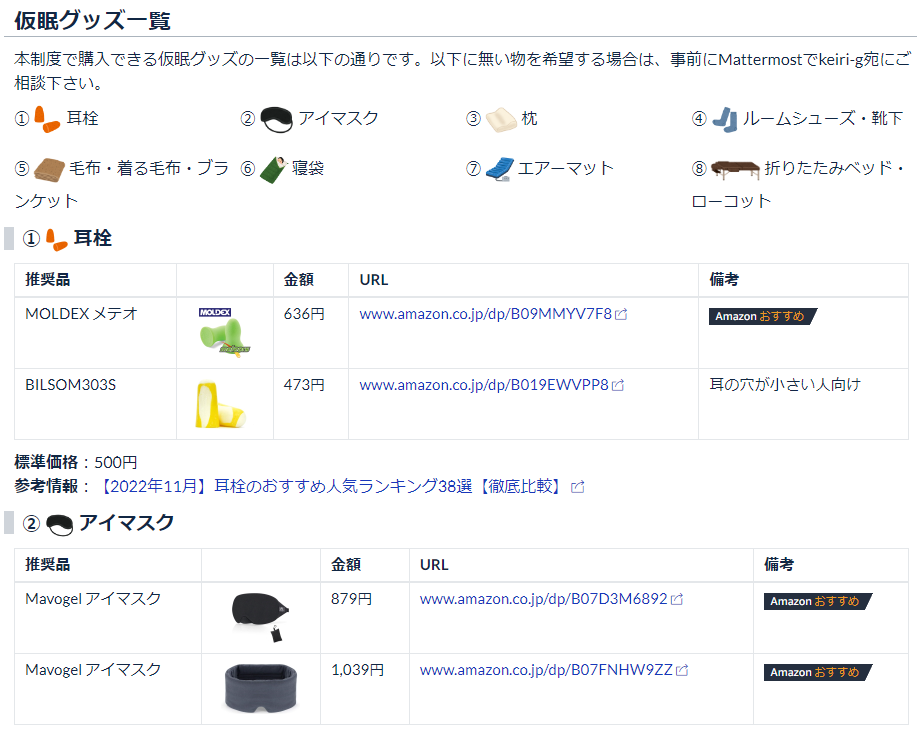Click the folding bed icon beside 折りたたみベッド
921x735 pixels.
coord(735,169)
